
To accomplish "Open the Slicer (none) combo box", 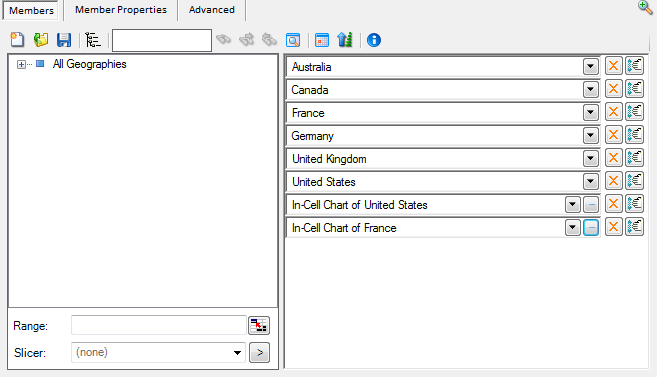I will [x=158, y=352].
